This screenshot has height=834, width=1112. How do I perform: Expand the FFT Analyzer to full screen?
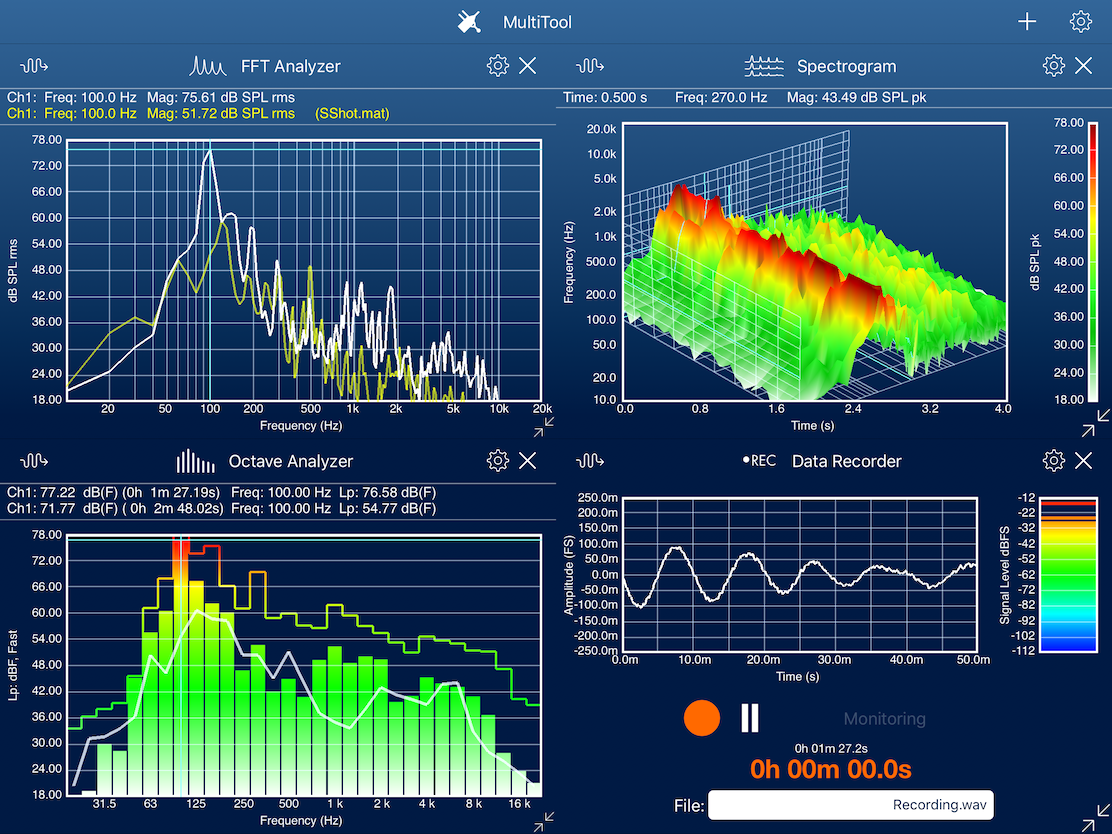(x=543, y=428)
